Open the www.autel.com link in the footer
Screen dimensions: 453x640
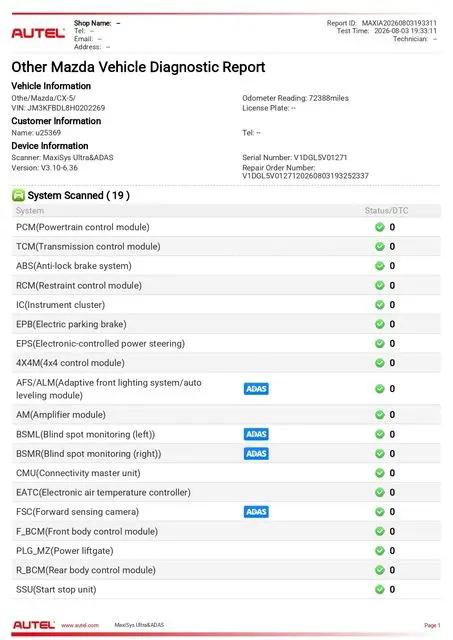click(80, 625)
